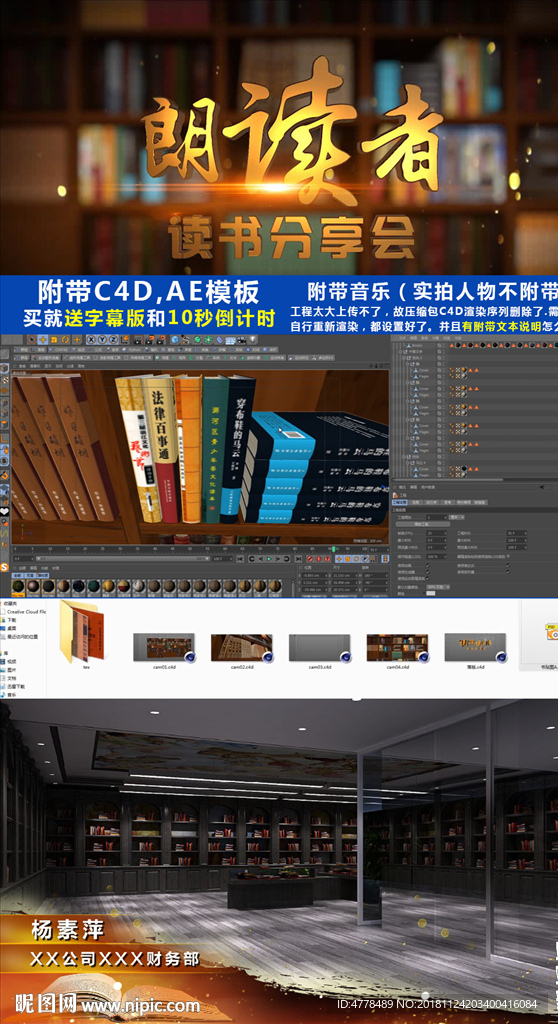The image size is (558, 1024).
Task: Open the default object color dropdown
Action: click(x=438, y=587)
